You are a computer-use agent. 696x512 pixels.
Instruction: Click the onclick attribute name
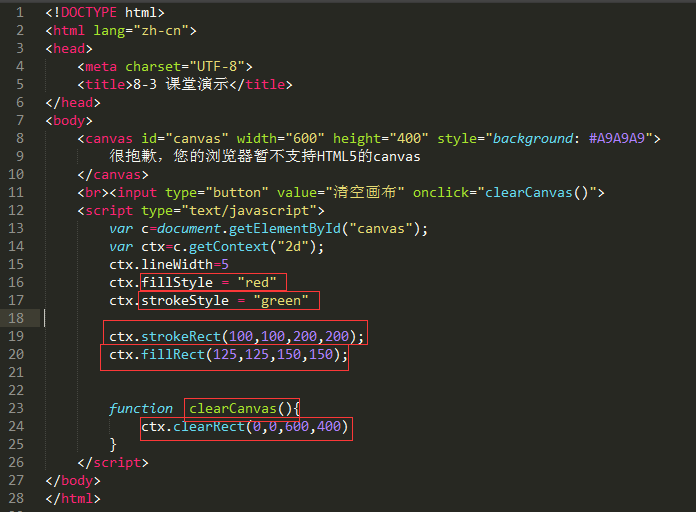pyautogui.click(x=441, y=193)
